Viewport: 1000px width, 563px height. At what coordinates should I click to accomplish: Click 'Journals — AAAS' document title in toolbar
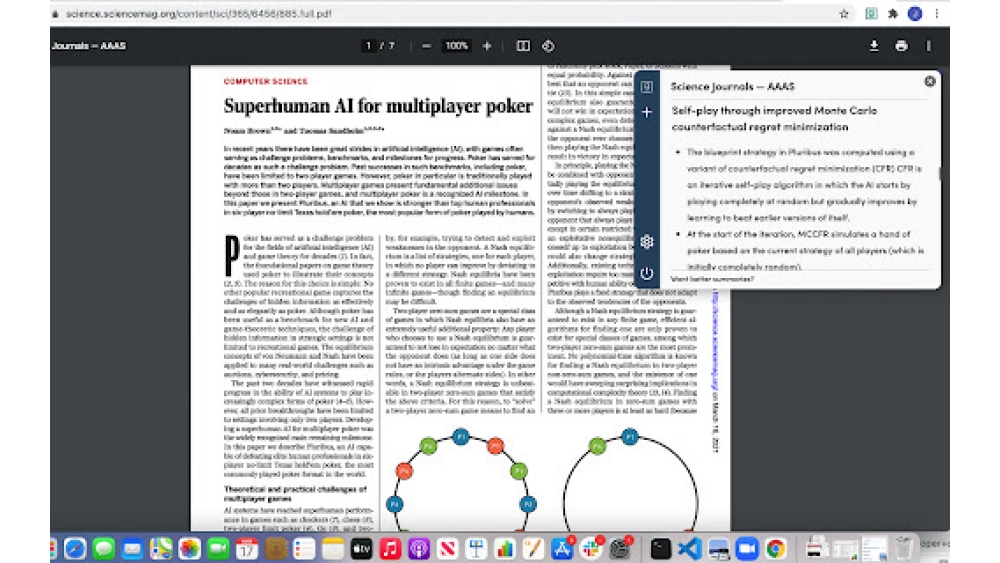[x=89, y=46]
